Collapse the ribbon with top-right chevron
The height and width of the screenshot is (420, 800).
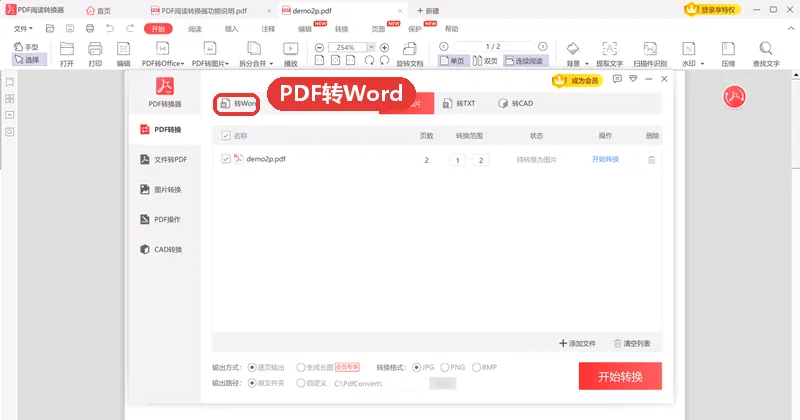pos(791,29)
